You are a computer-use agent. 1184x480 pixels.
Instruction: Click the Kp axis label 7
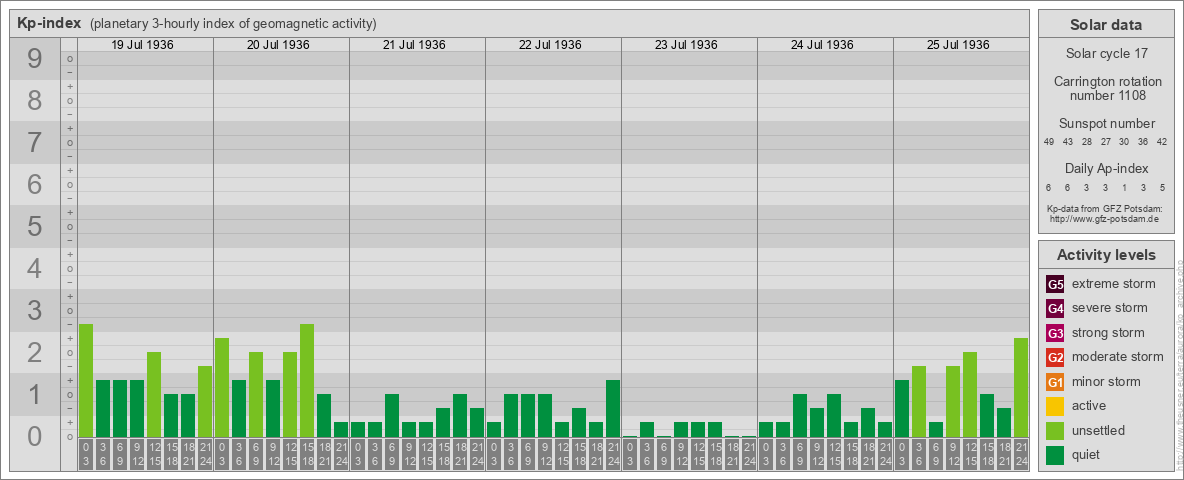tap(34, 143)
